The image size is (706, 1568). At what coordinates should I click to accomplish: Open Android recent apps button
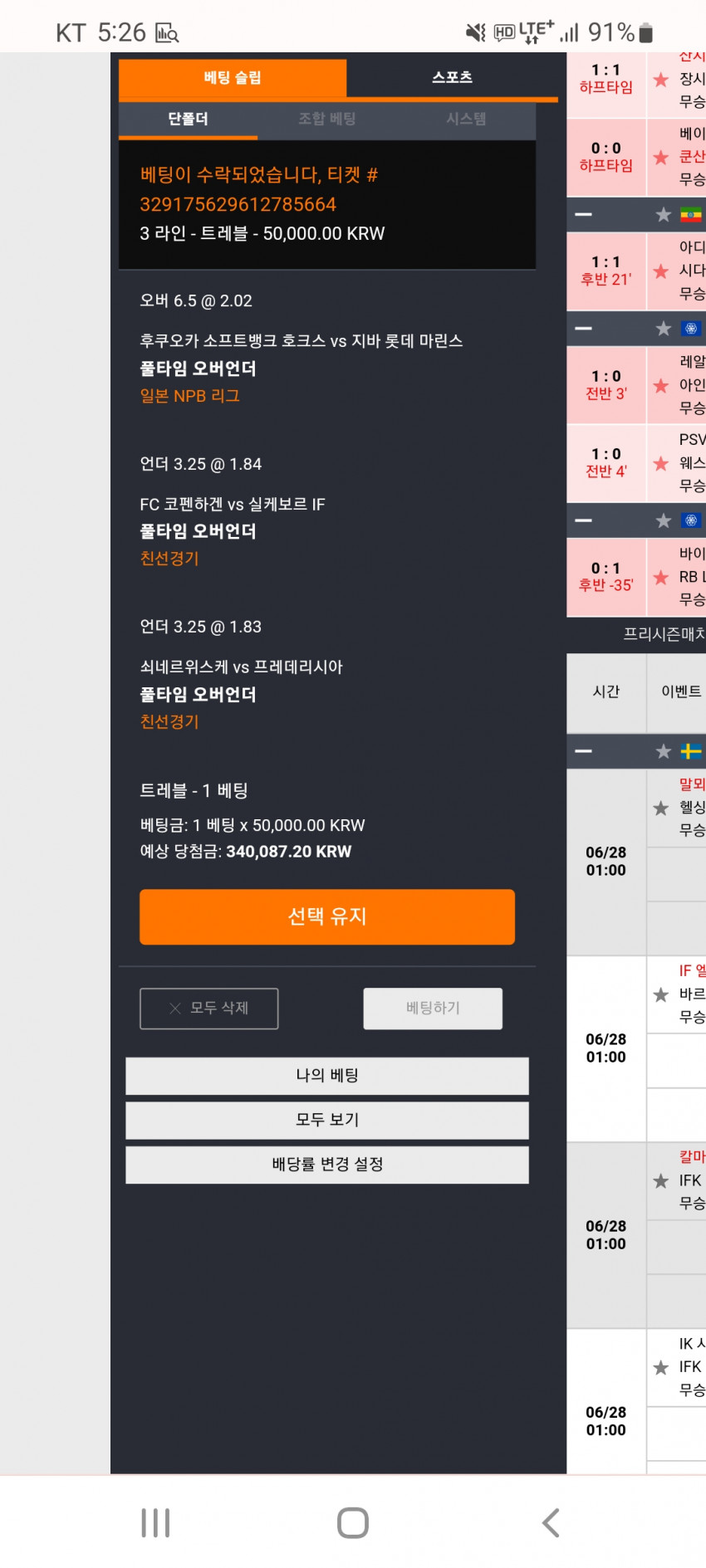(x=155, y=1522)
